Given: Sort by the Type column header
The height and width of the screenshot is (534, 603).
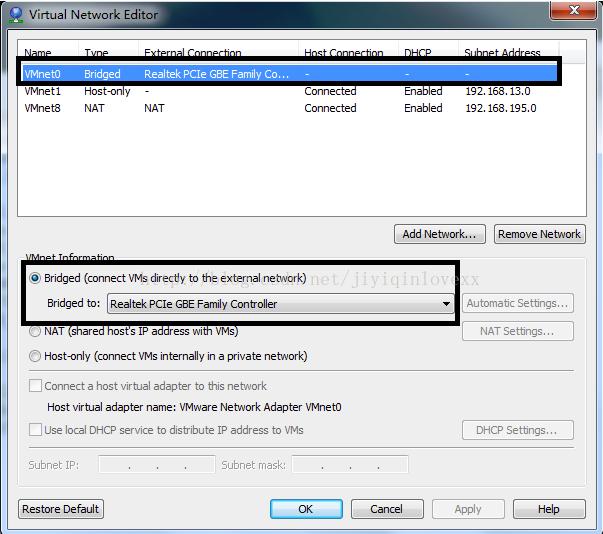Looking at the screenshot, I should click(x=108, y=52).
